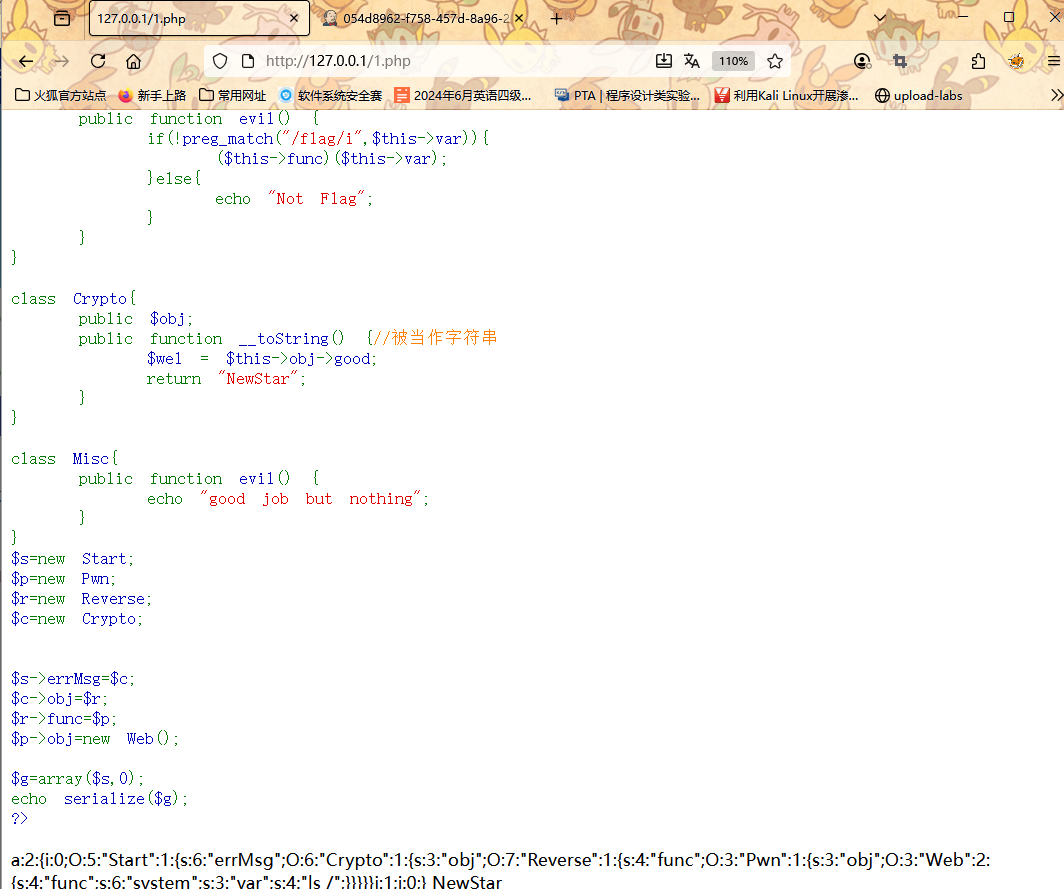This screenshot has width=1064, height=889.
Task: Click the translate page icon
Action: (691, 61)
